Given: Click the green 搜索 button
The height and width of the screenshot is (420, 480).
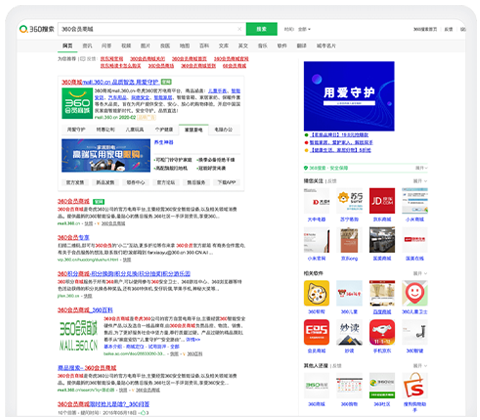Looking at the screenshot, I should (x=261, y=29).
